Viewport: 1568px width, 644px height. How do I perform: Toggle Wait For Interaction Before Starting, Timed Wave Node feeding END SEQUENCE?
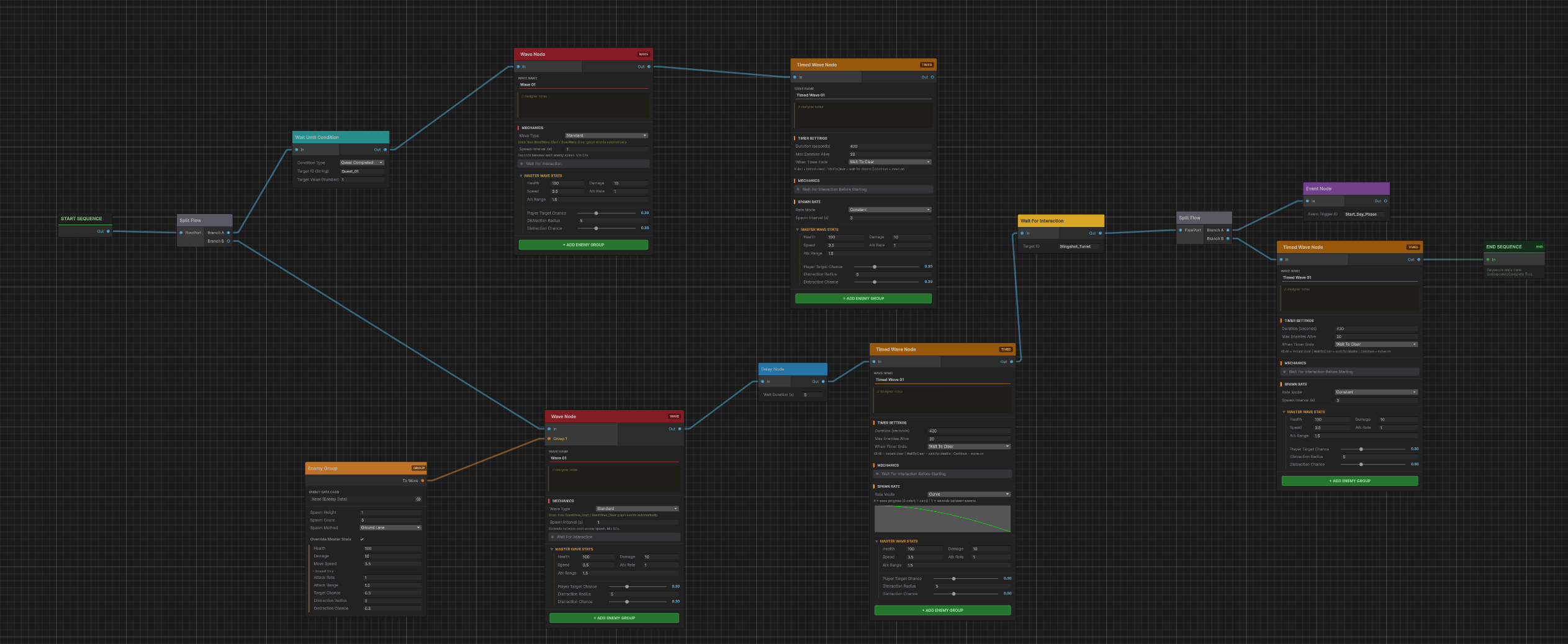[x=1350, y=372]
